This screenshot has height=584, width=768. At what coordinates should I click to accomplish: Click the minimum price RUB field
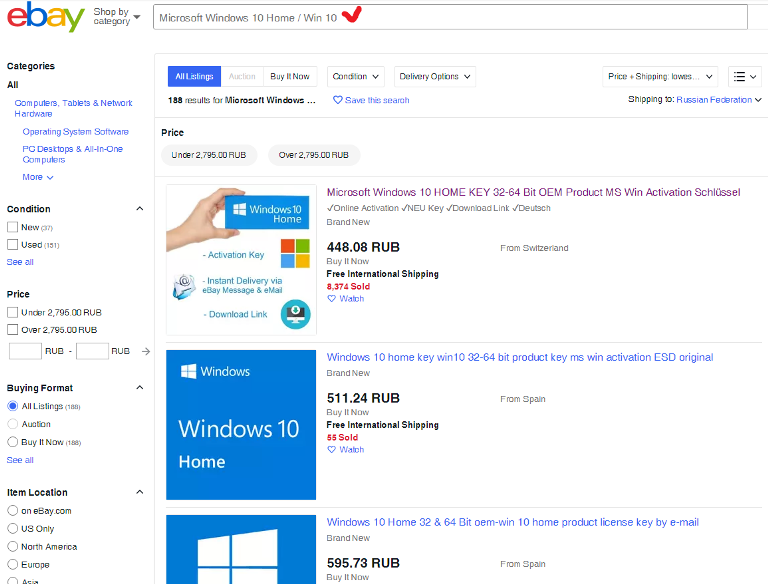click(25, 351)
